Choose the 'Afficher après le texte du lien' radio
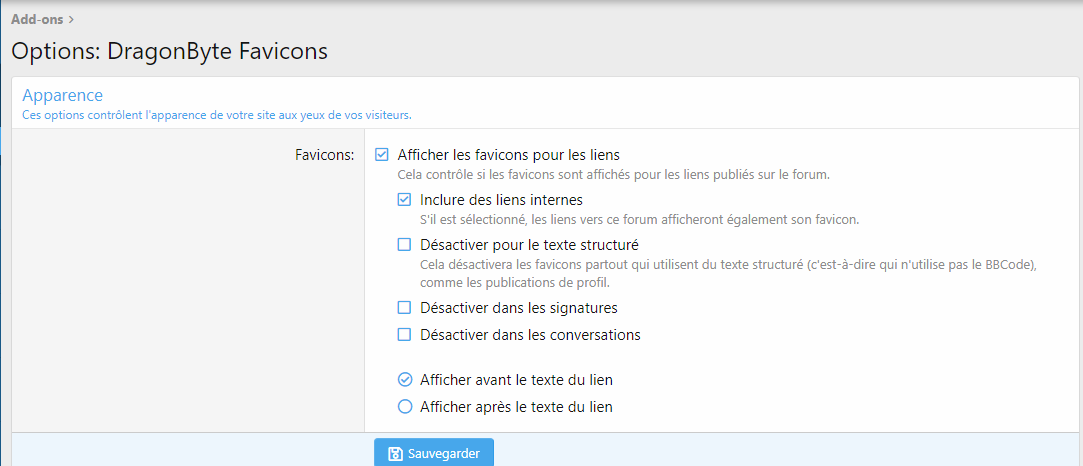The height and width of the screenshot is (466, 1083). pyautogui.click(x=405, y=407)
